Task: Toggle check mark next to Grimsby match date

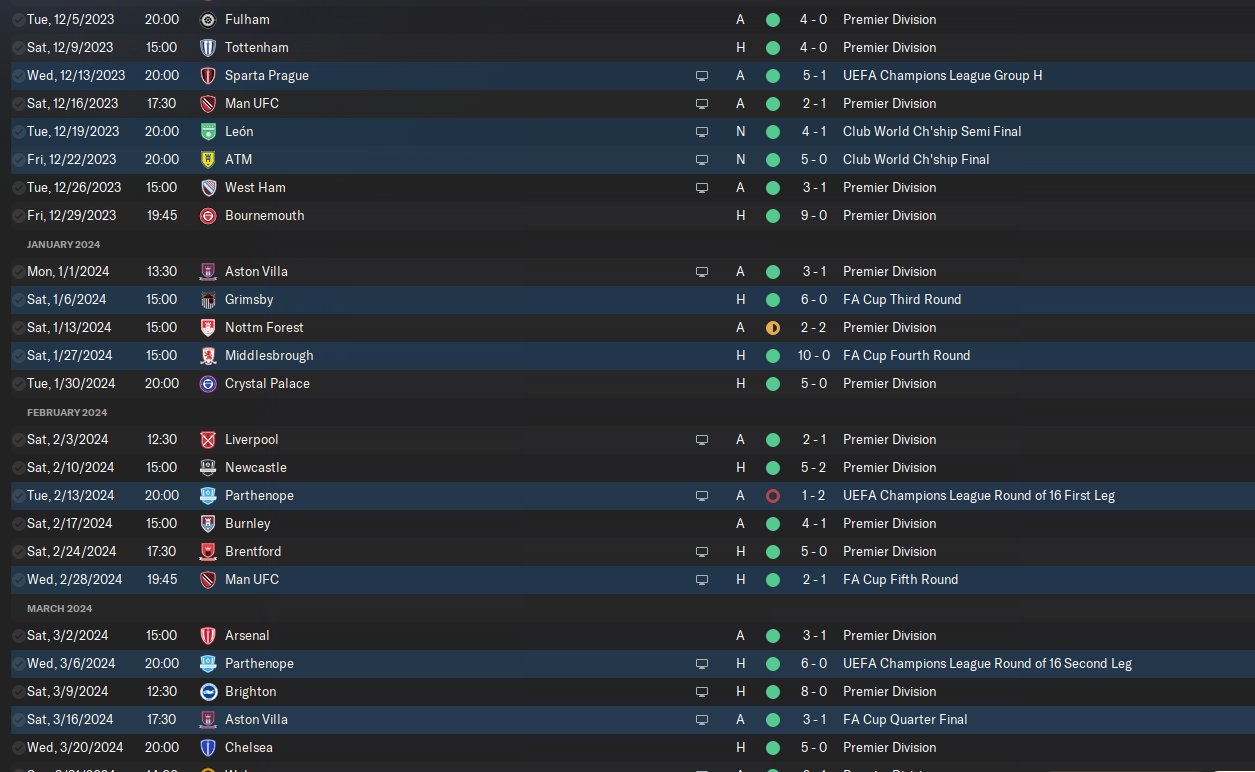Action: pyautogui.click(x=19, y=300)
